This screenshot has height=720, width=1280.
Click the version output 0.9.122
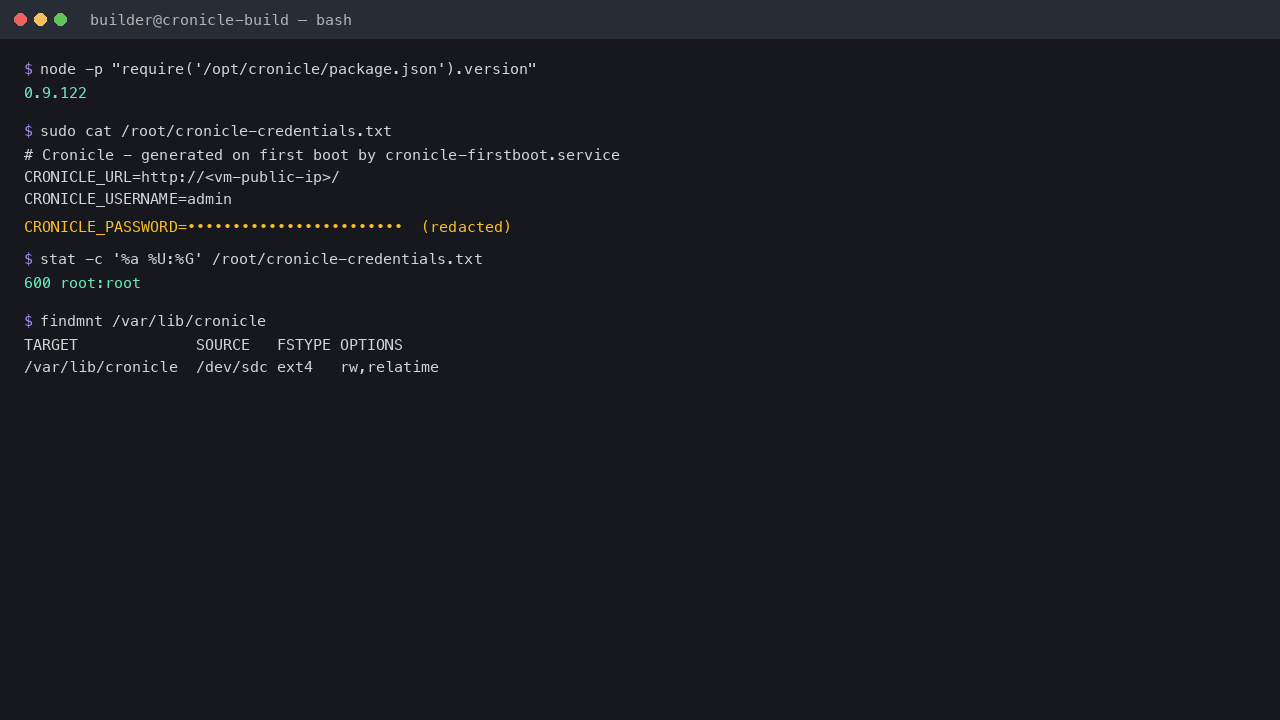pos(55,93)
